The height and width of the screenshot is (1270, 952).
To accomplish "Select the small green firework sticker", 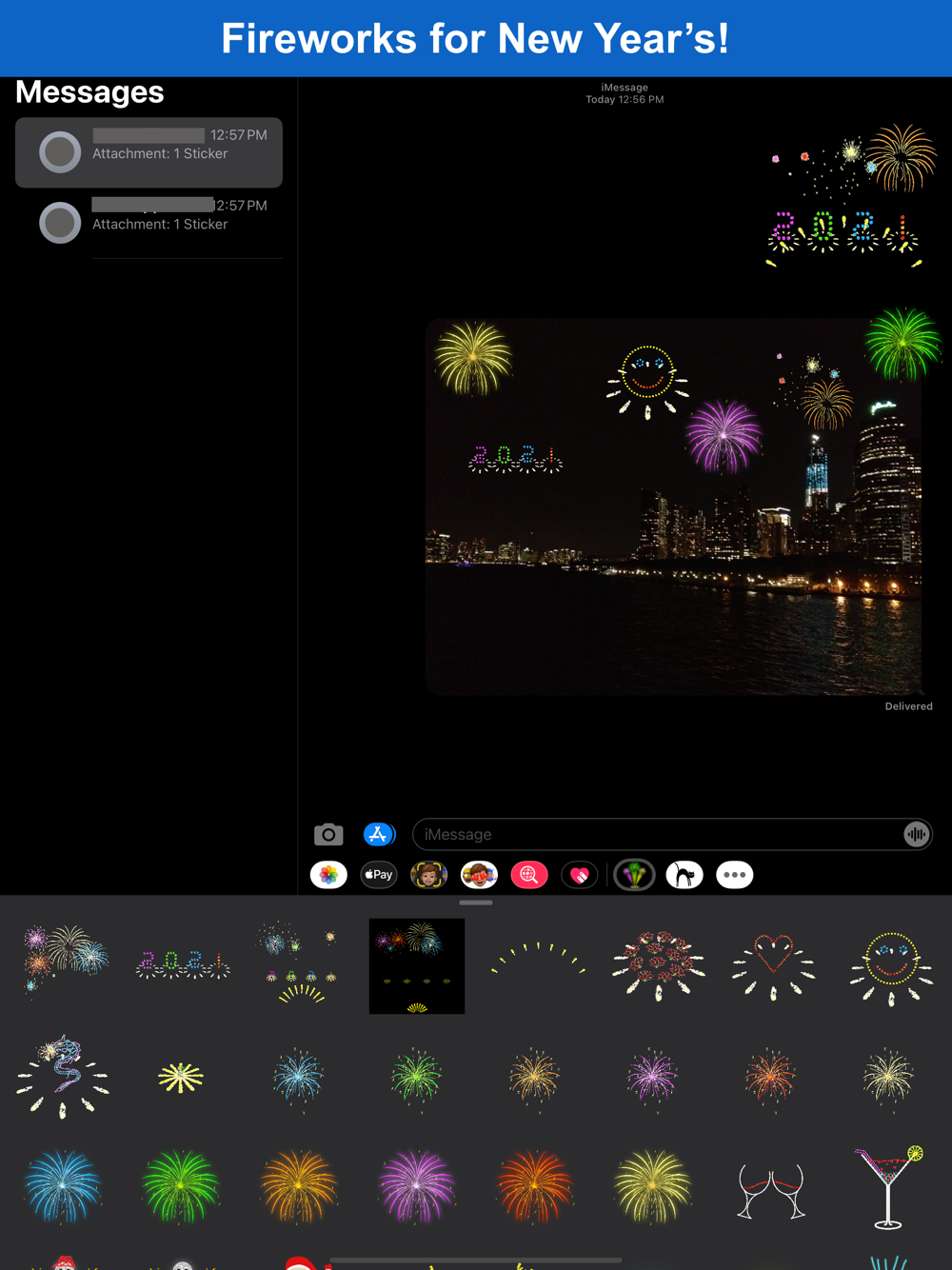I will click(417, 1079).
